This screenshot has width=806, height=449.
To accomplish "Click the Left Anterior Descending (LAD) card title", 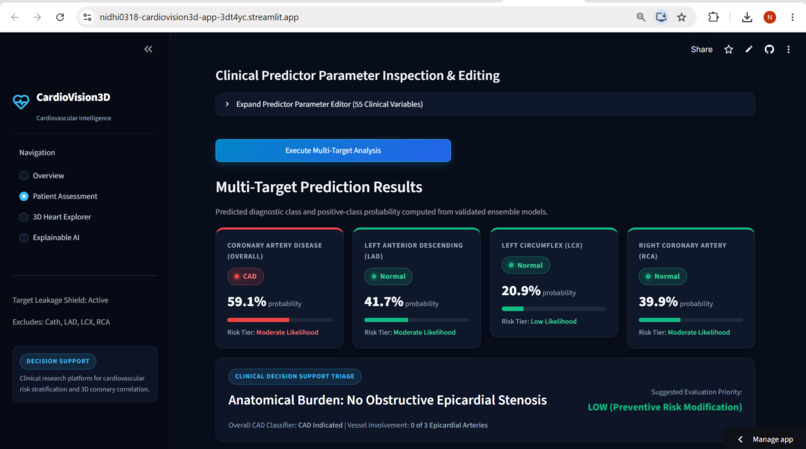I will coord(413,250).
